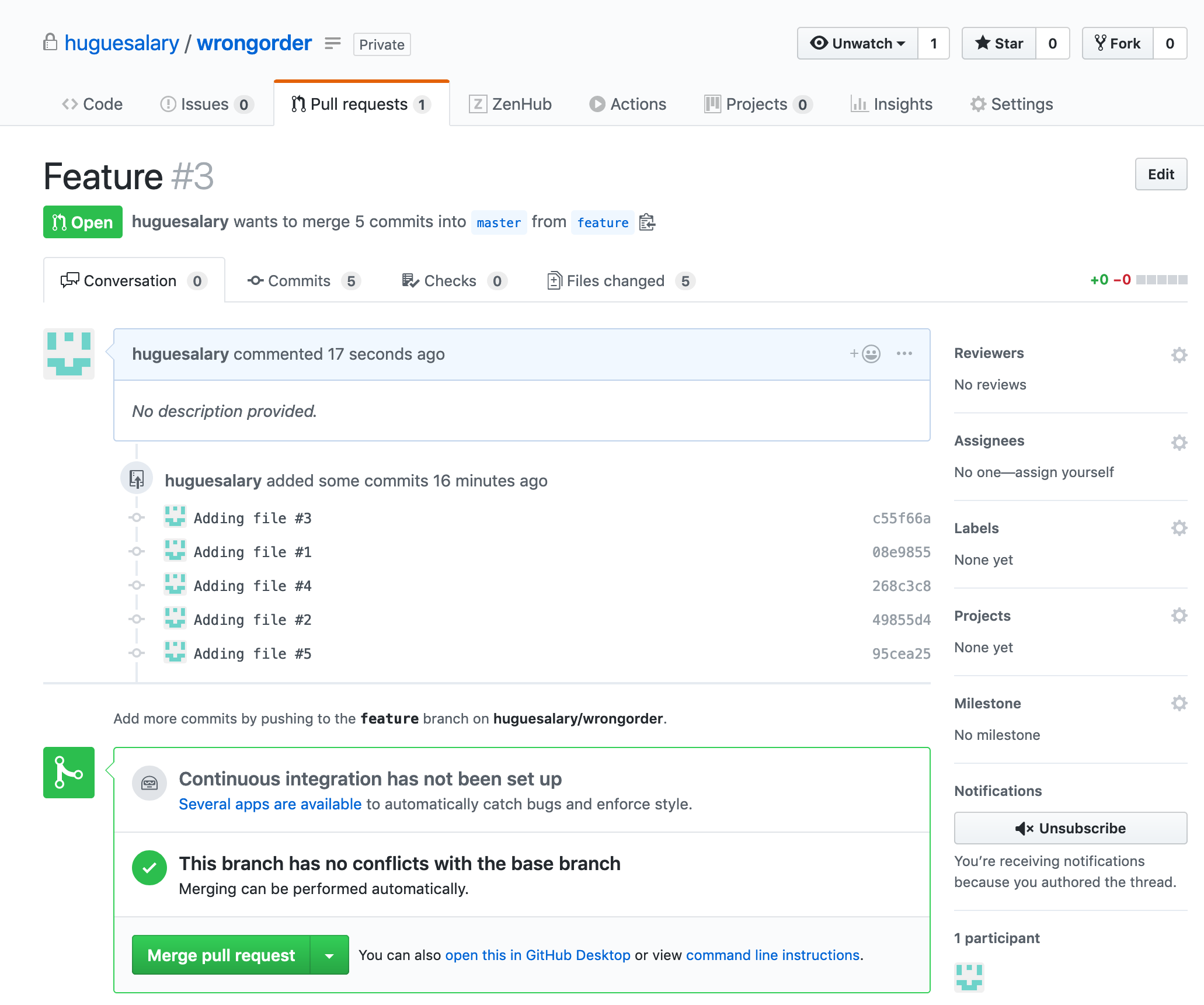Viewport: 1204px width, 1005px height.
Task: Switch to the Commits tab
Action: point(304,281)
